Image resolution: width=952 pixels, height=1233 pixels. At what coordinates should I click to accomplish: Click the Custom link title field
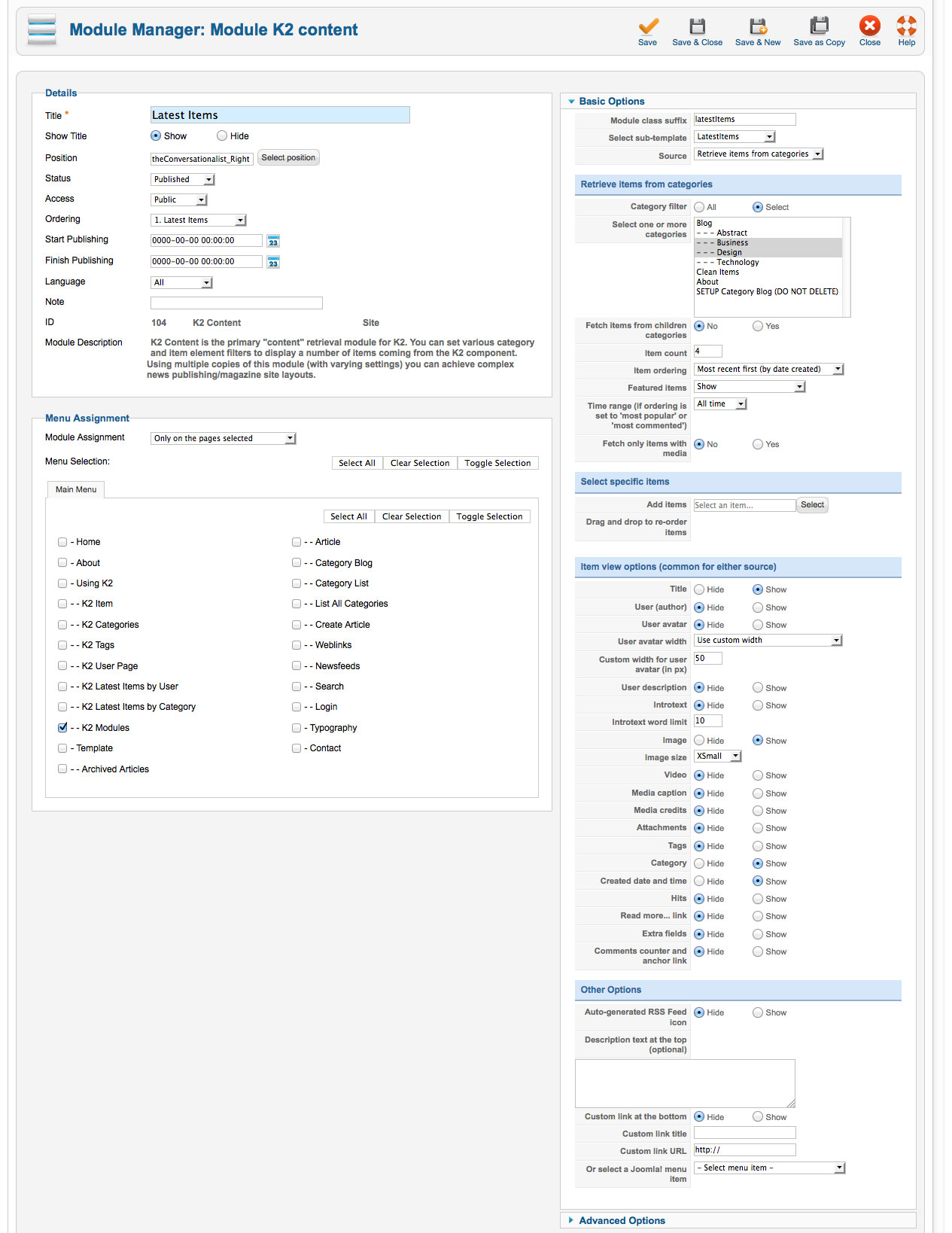click(x=744, y=1133)
